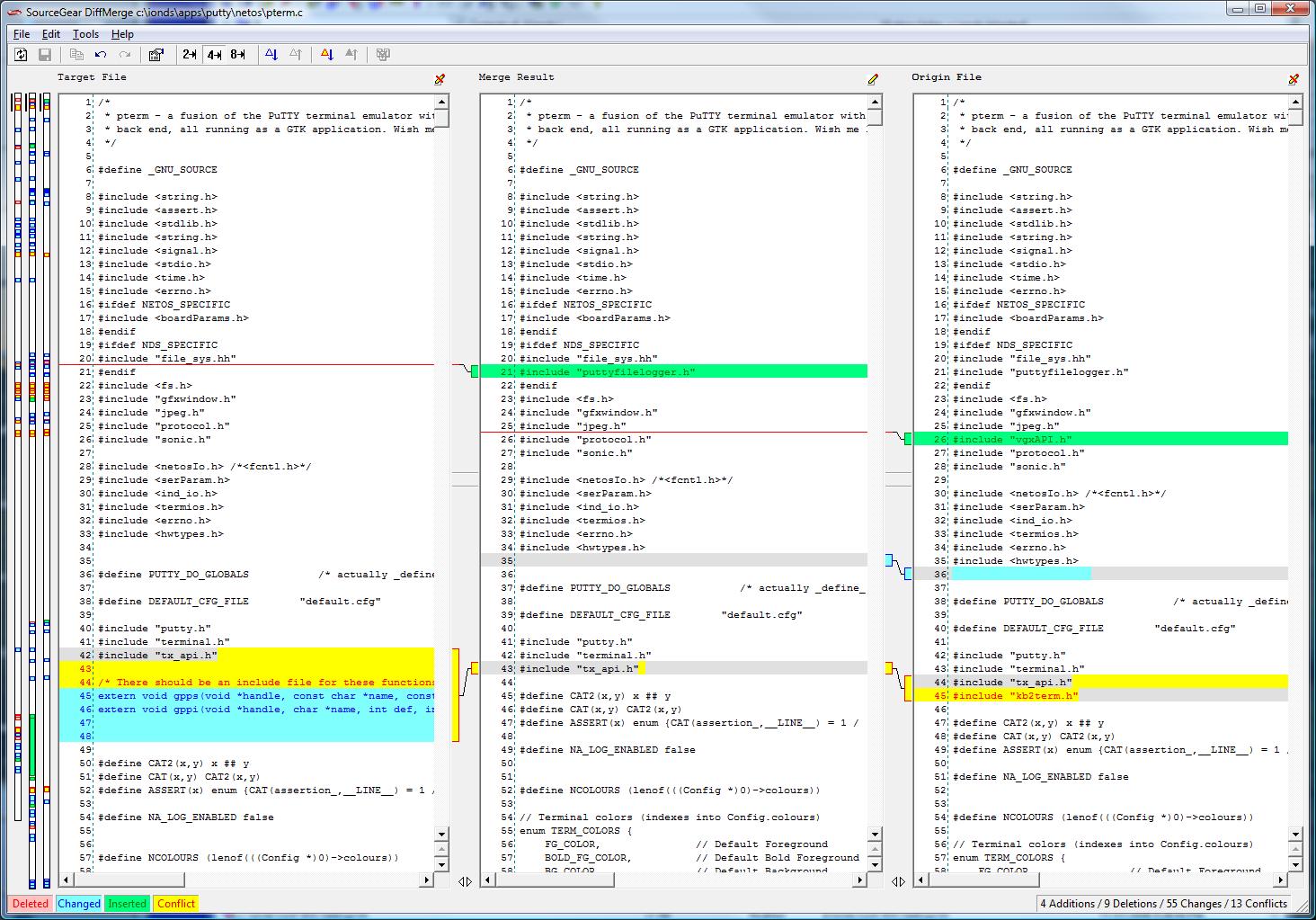
Task: Click splitter arrows between Target and Merge panes
Action: click(465, 882)
